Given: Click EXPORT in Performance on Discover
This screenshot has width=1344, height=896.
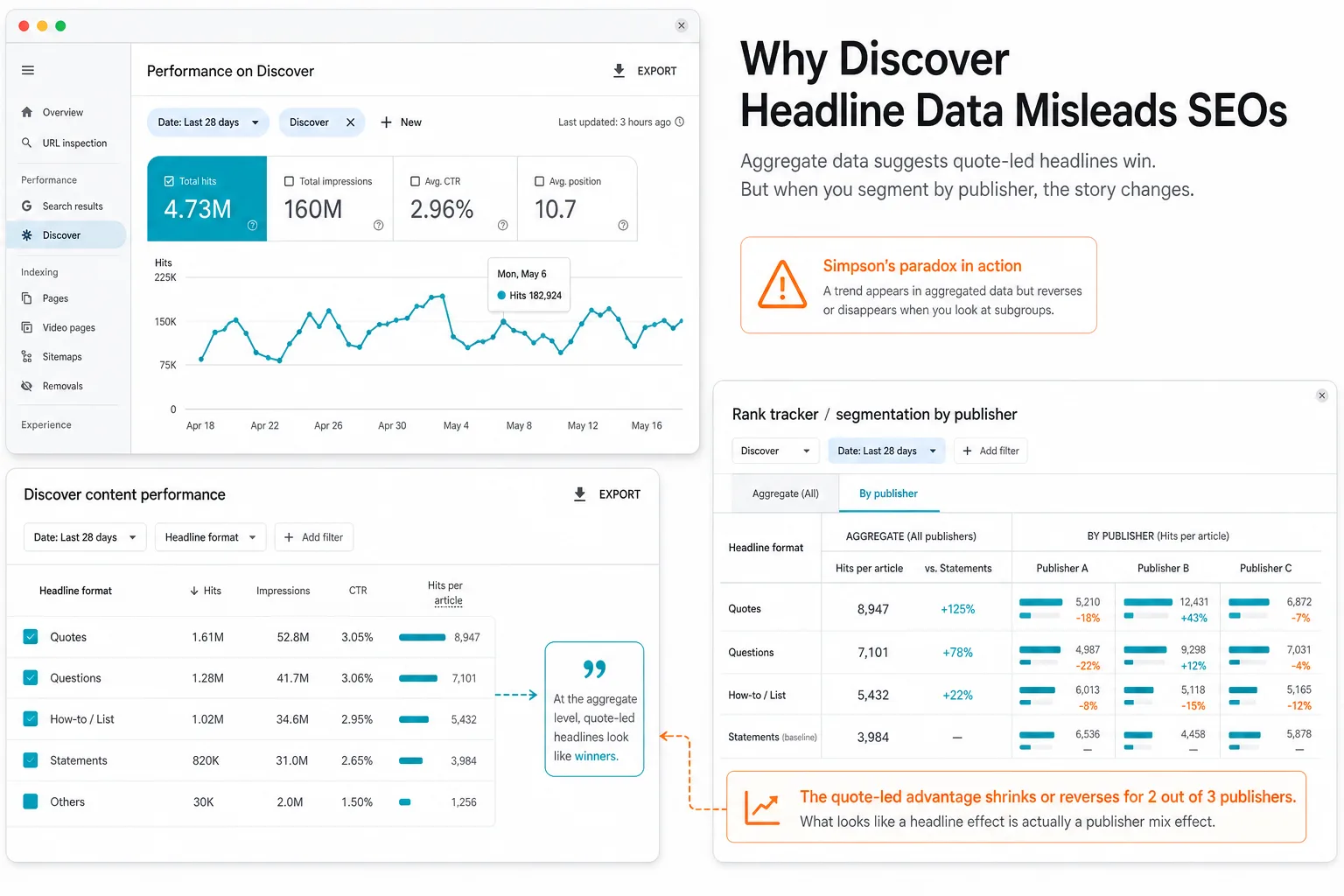Looking at the screenshot, I should click(645, 71).
